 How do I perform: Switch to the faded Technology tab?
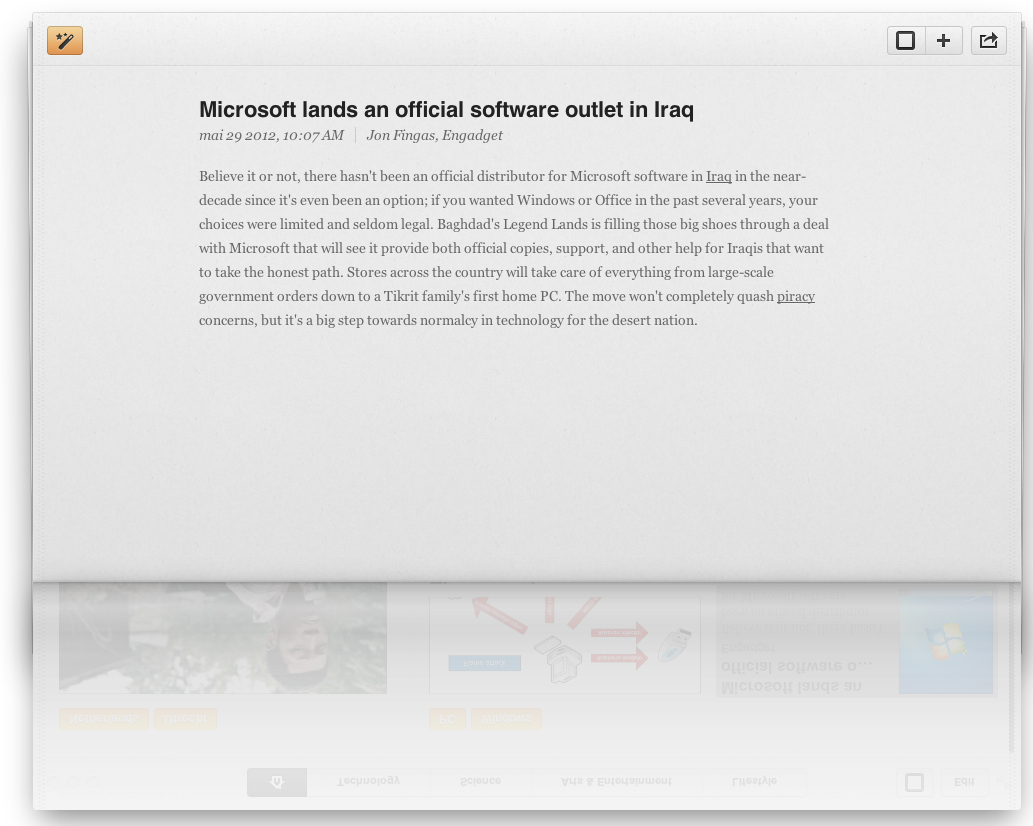pyautogui.click(x=368, y=781)
